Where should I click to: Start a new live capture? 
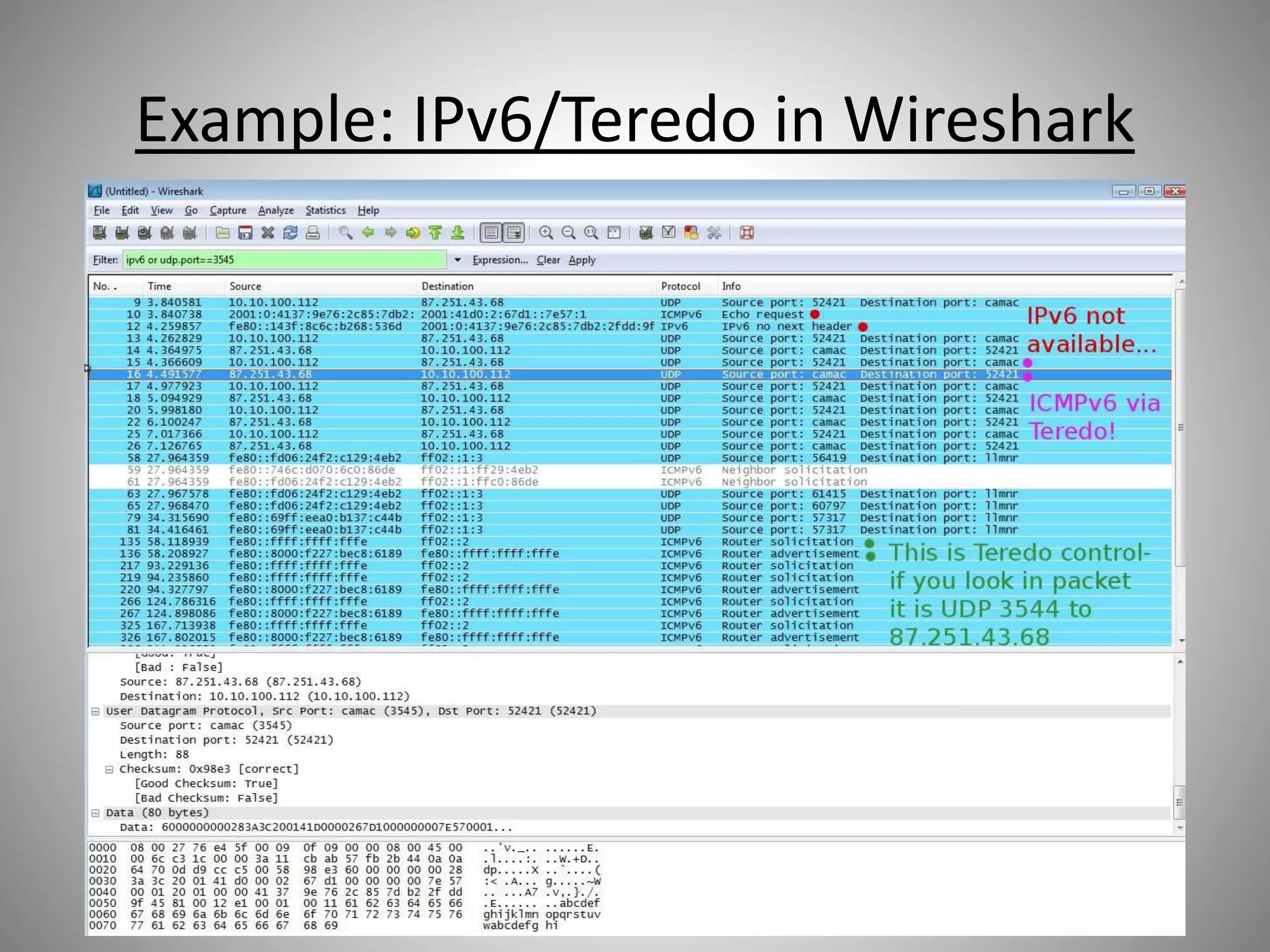pos(144,233)
